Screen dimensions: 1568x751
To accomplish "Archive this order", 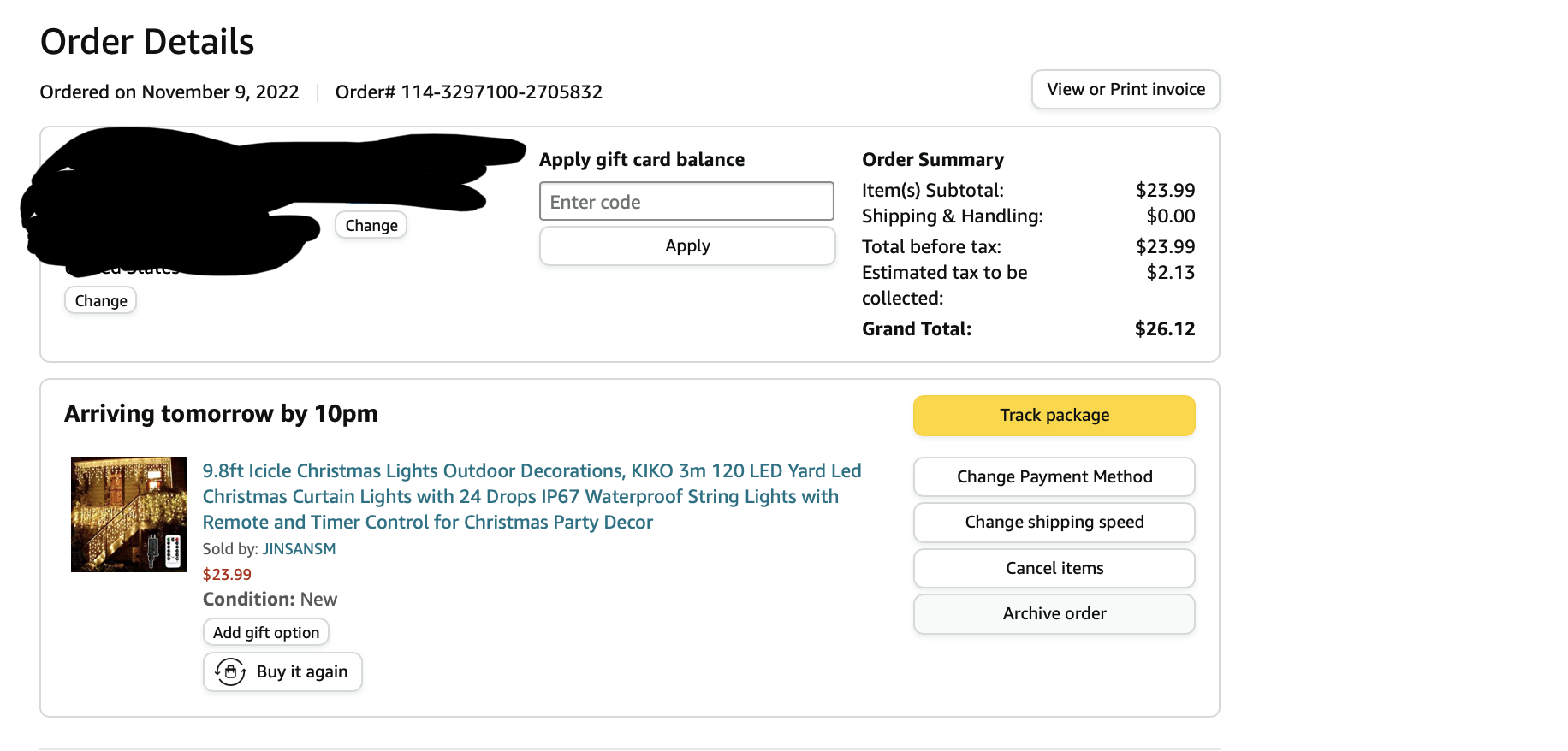I will click(x=1054, y=613).
